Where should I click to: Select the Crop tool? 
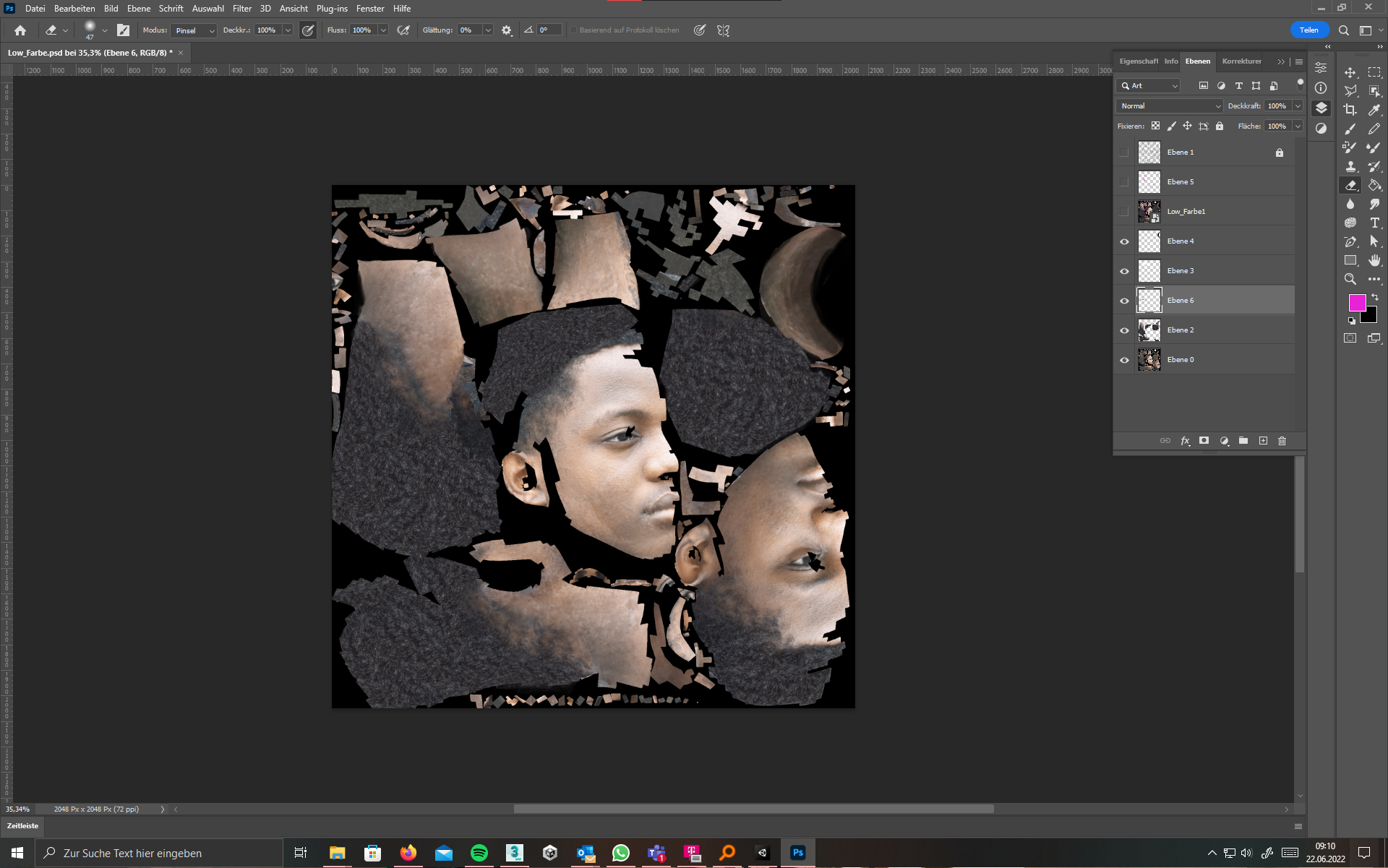click(1350, 110)
